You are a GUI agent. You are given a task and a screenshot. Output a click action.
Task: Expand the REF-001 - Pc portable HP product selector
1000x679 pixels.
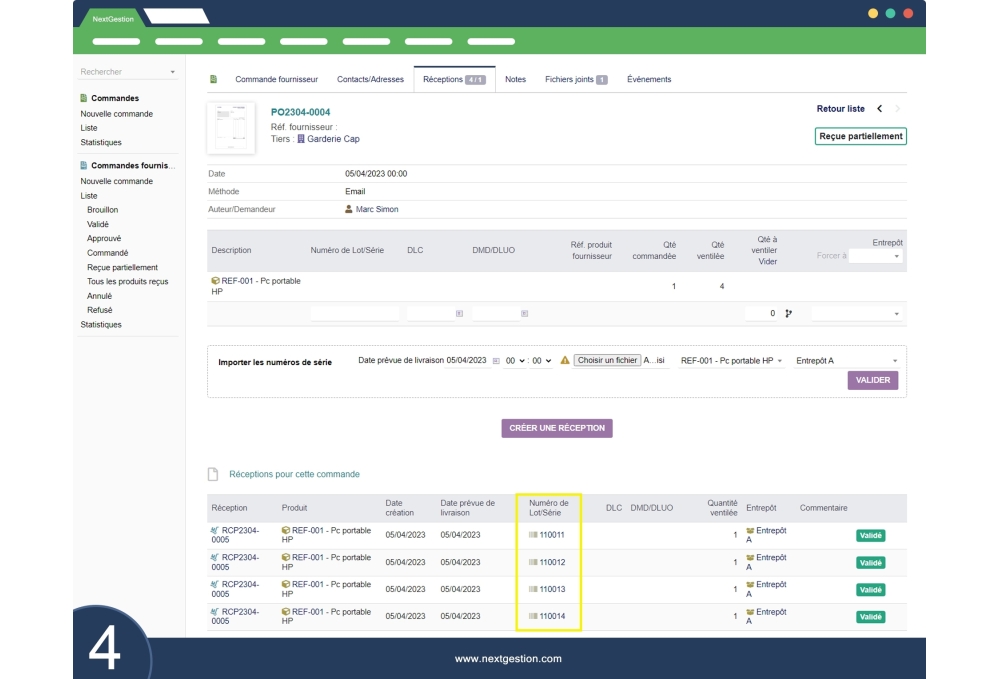731,361
